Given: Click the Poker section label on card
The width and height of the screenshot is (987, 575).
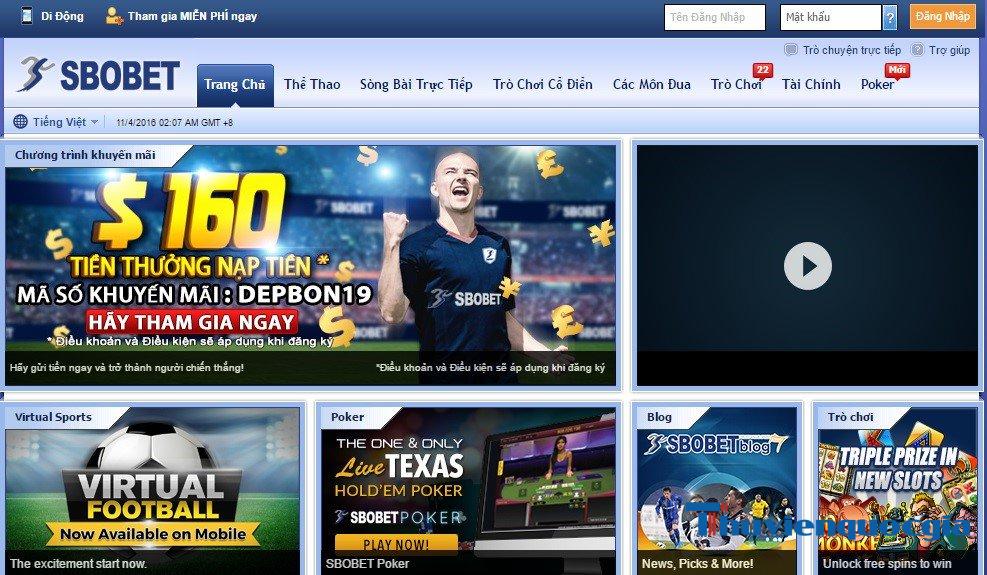Looking at the screenshot, I should pyautogui.click(x=347, y=417).
